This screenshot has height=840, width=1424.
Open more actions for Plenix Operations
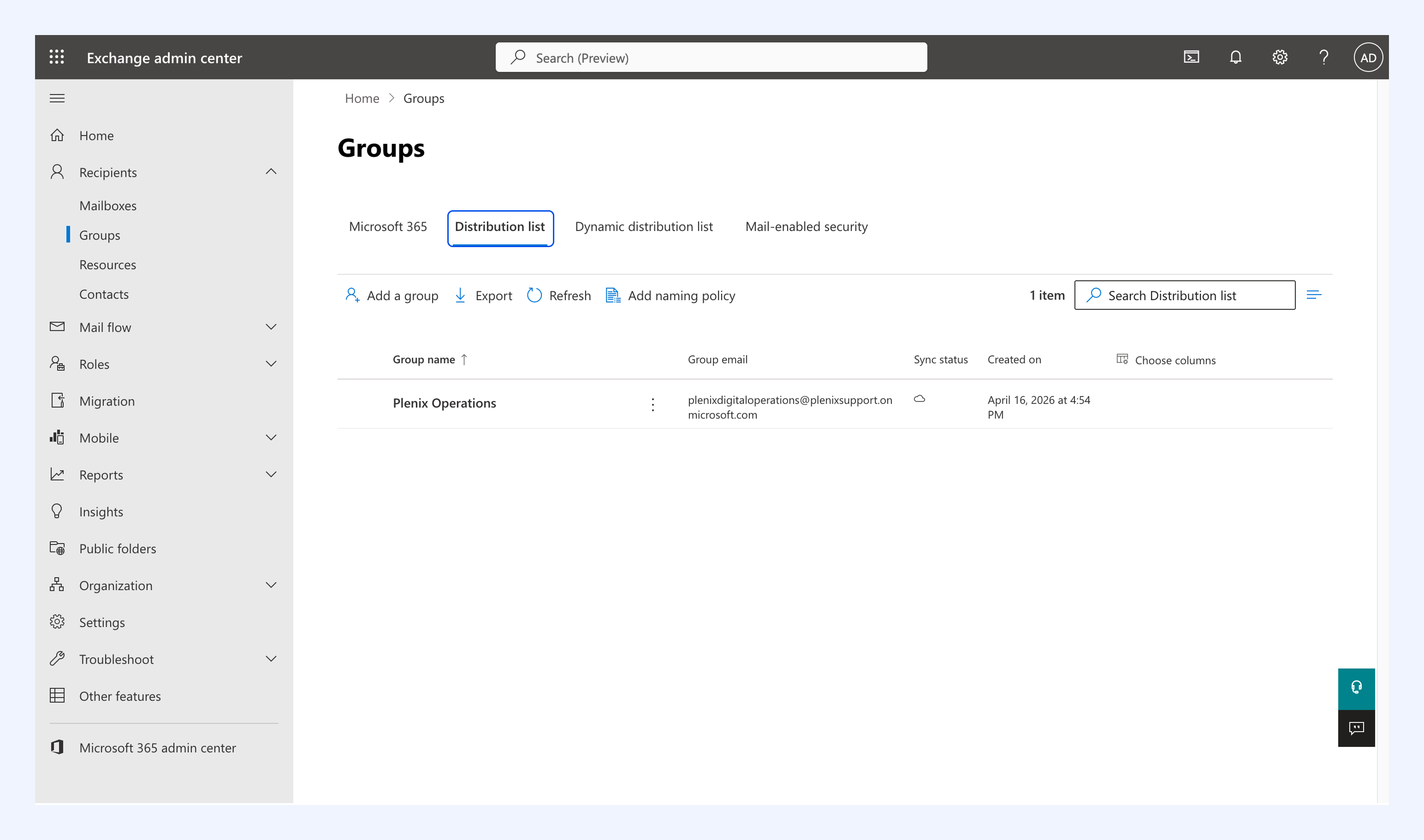(653, 404)
